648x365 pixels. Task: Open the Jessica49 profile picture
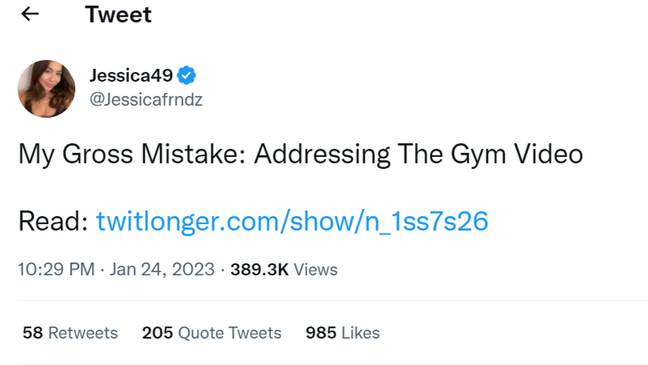pos(46,89)
